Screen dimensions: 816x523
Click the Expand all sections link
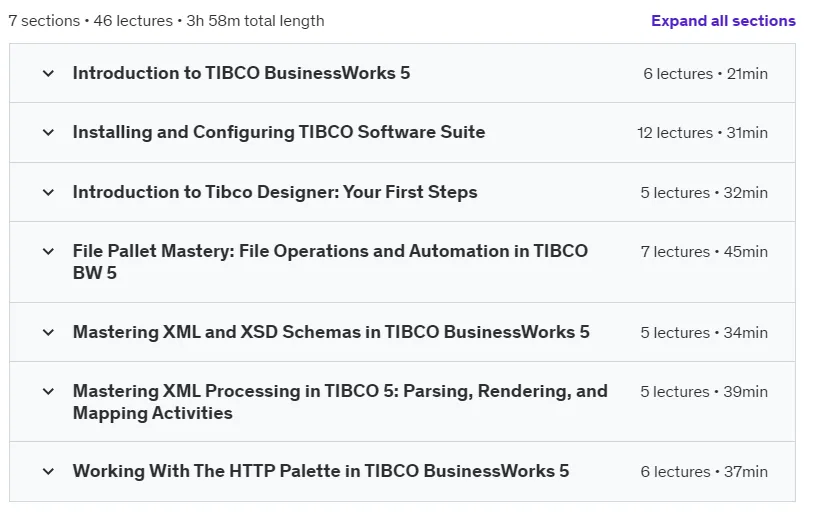pos(723,21)
